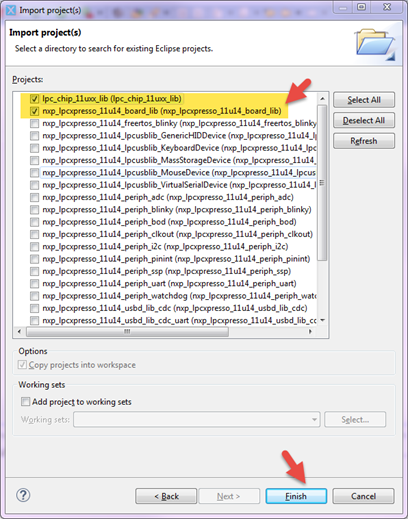Screen dimensions: 408x519
Task: Check the periph_ssp project checkbox
Action: coord(34,271)
